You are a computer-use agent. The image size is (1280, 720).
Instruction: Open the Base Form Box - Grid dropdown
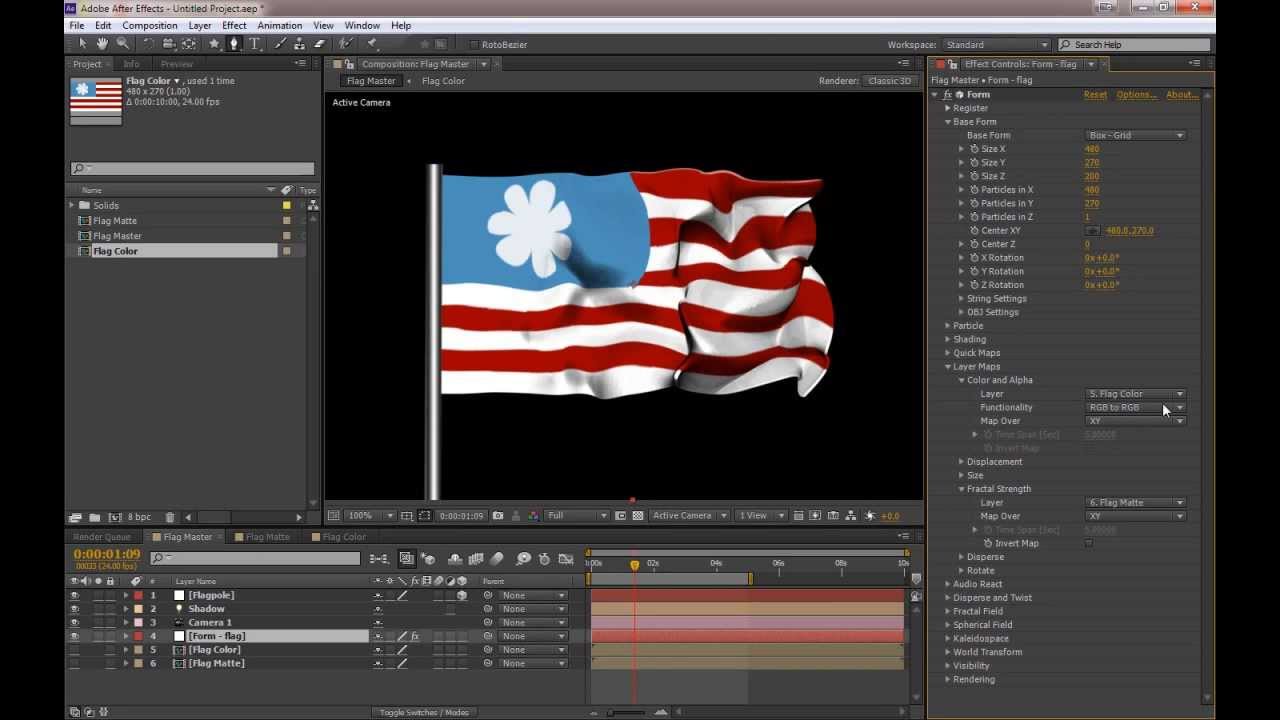tap(1136, 135)
